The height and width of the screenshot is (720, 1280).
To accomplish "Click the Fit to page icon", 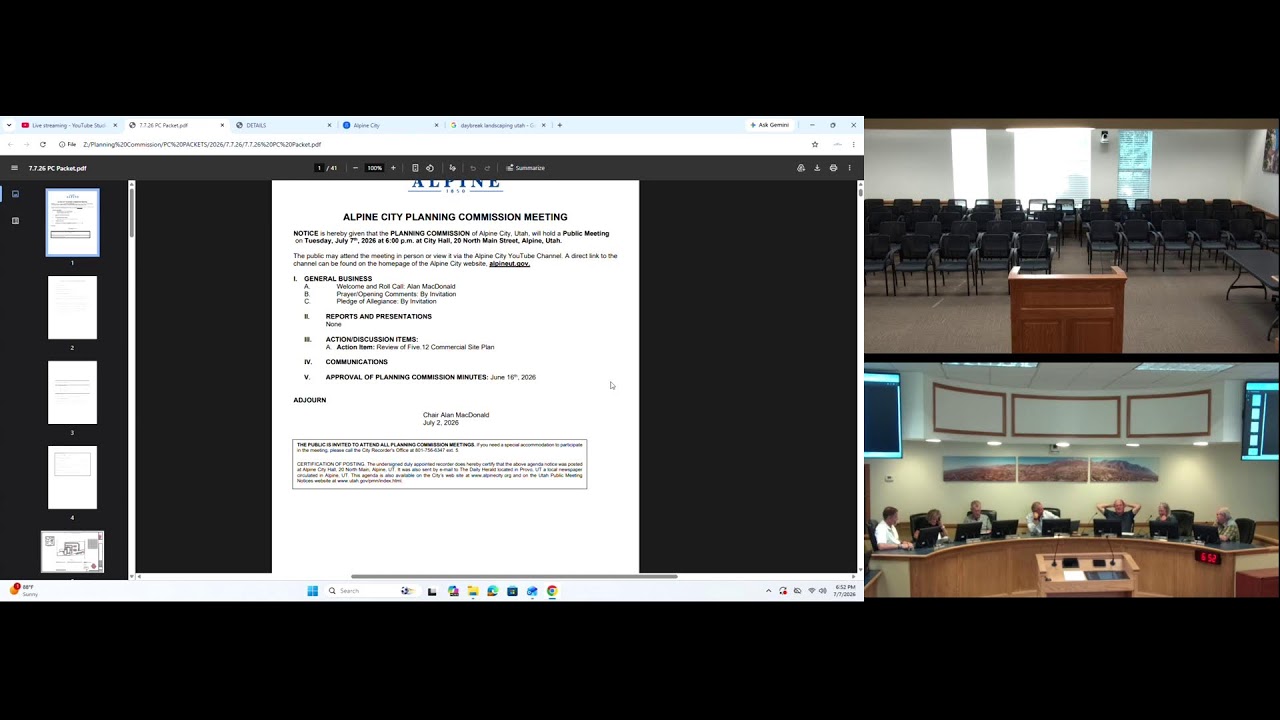I will click(415, 168).
